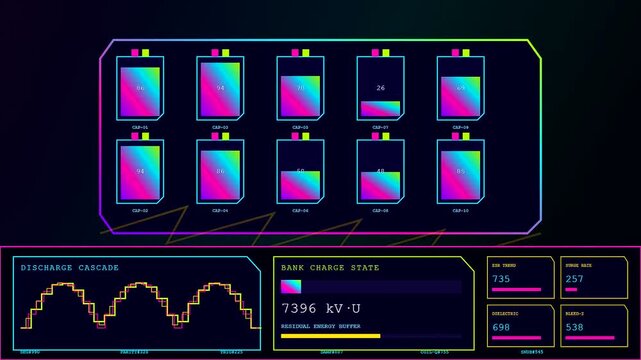Select the CAP-10 capacitor cell
The height and width of the screenshot is (360, 641).
pyautogui.click(x=461, y=172)
